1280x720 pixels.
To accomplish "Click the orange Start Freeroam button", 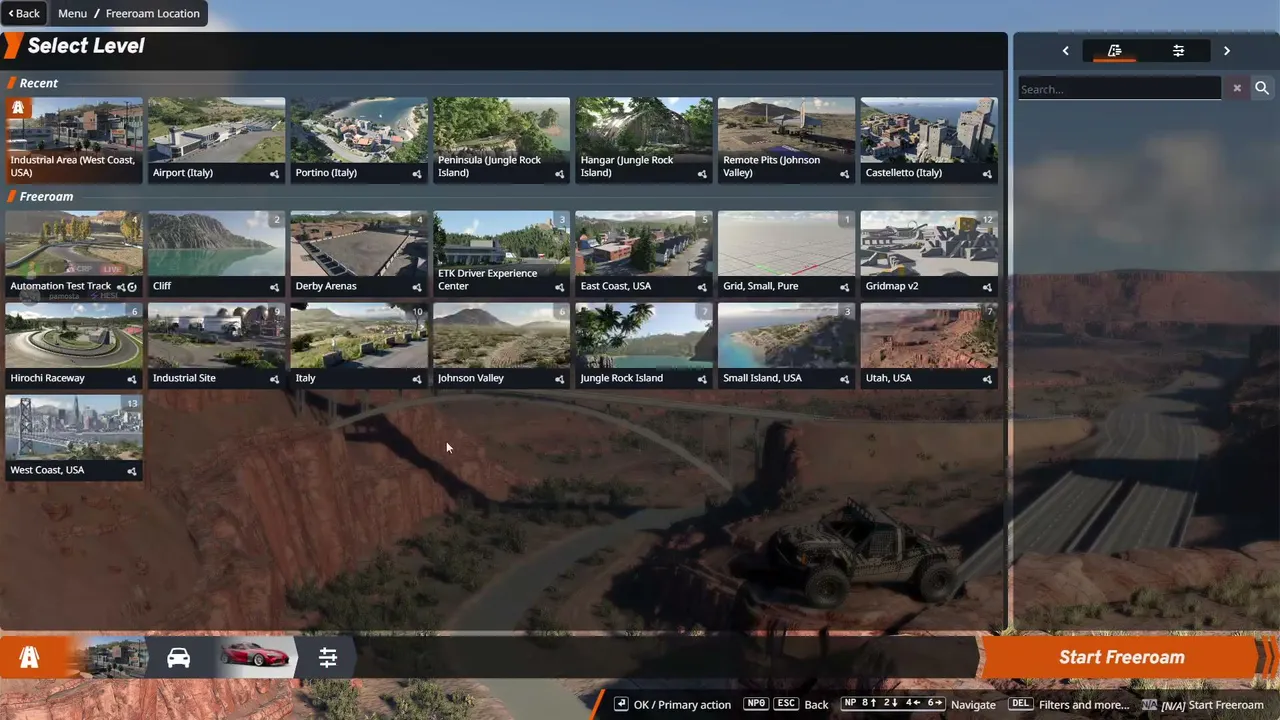I will coord(1122,657).
